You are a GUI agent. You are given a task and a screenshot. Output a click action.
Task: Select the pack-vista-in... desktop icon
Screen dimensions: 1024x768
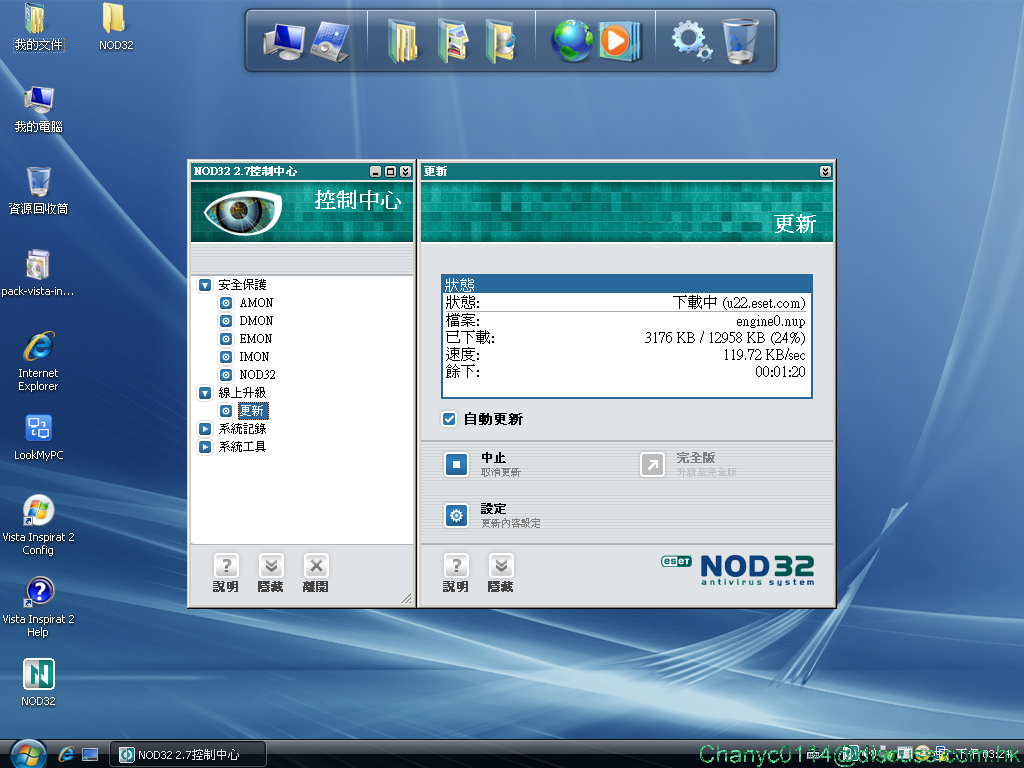pyautogui.click(x=38, y=273)
